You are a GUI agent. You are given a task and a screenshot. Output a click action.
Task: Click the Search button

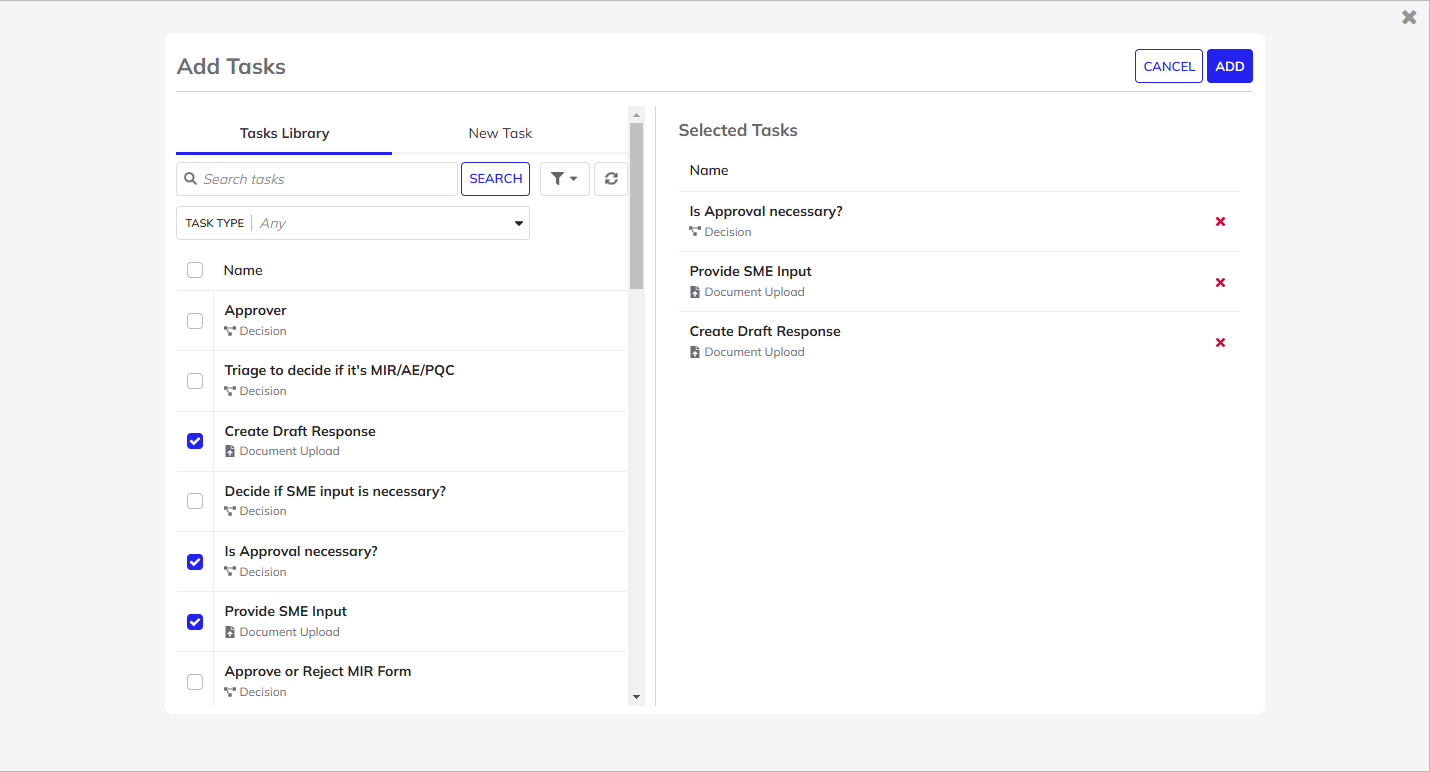click(496, 179)
